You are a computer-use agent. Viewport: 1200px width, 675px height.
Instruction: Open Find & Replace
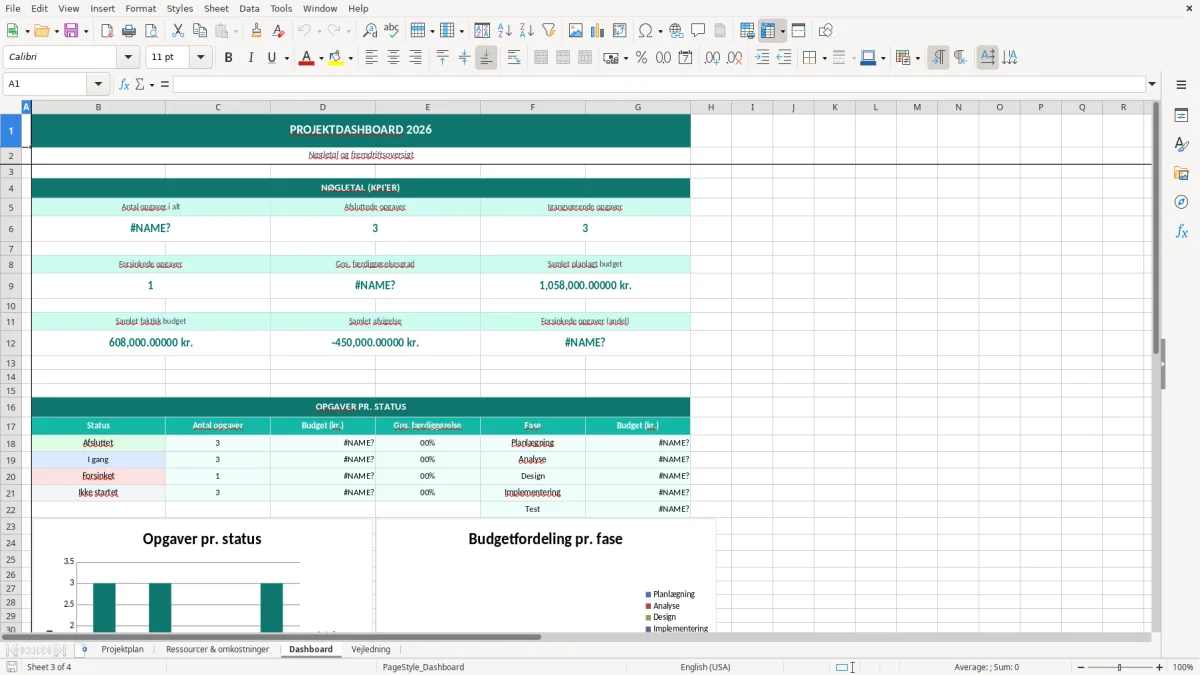[x=370, y=31]
